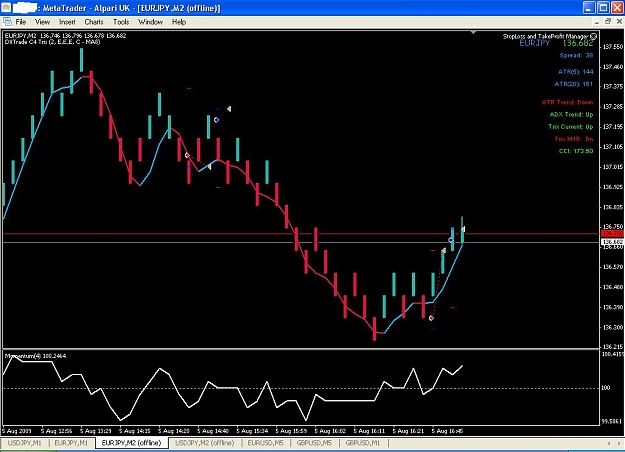Image resolution: width=625 pixels, height=452 pixels.
Task: Click the 5 Aug 12:56 time axis label
Action: [x=57, y=431]
